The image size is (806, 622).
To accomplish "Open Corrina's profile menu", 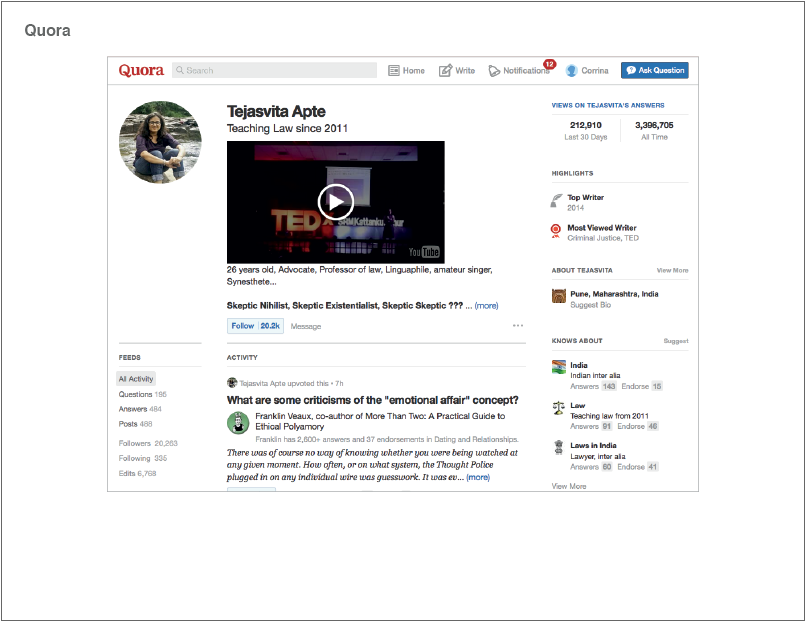I will (x=587, y=70).
